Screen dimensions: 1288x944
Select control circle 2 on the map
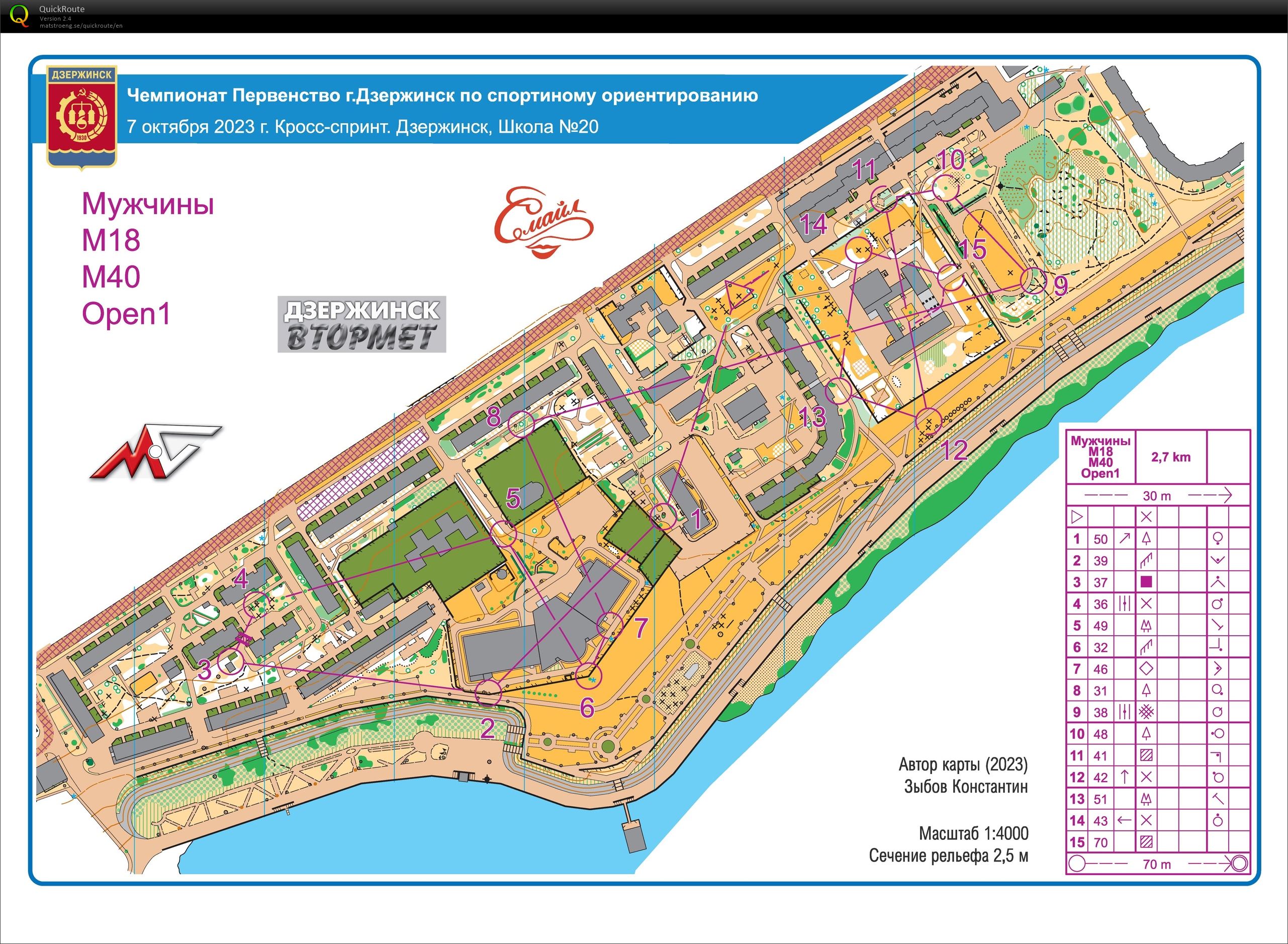488,693
